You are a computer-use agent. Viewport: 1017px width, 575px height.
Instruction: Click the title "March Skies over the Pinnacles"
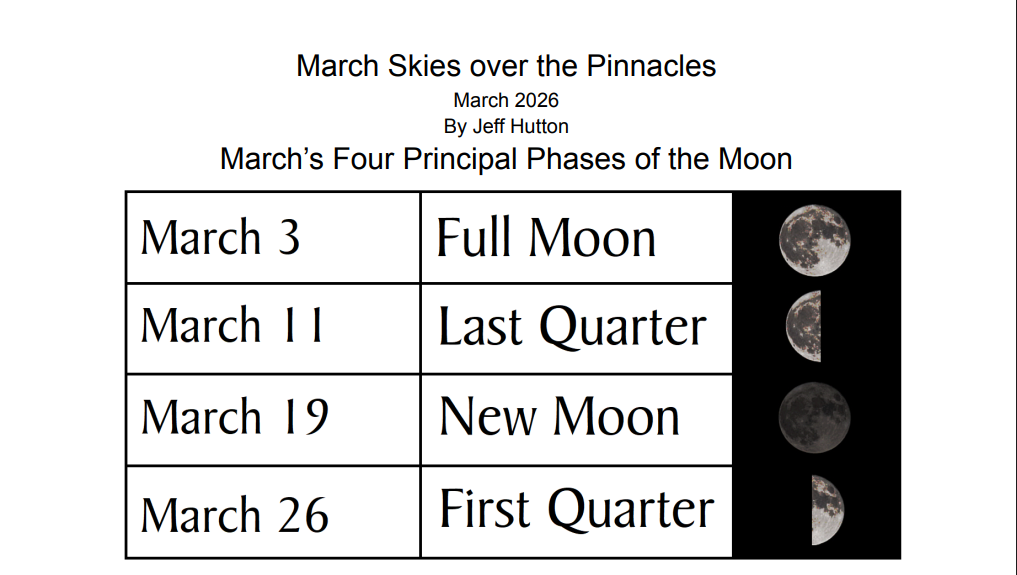506,66
